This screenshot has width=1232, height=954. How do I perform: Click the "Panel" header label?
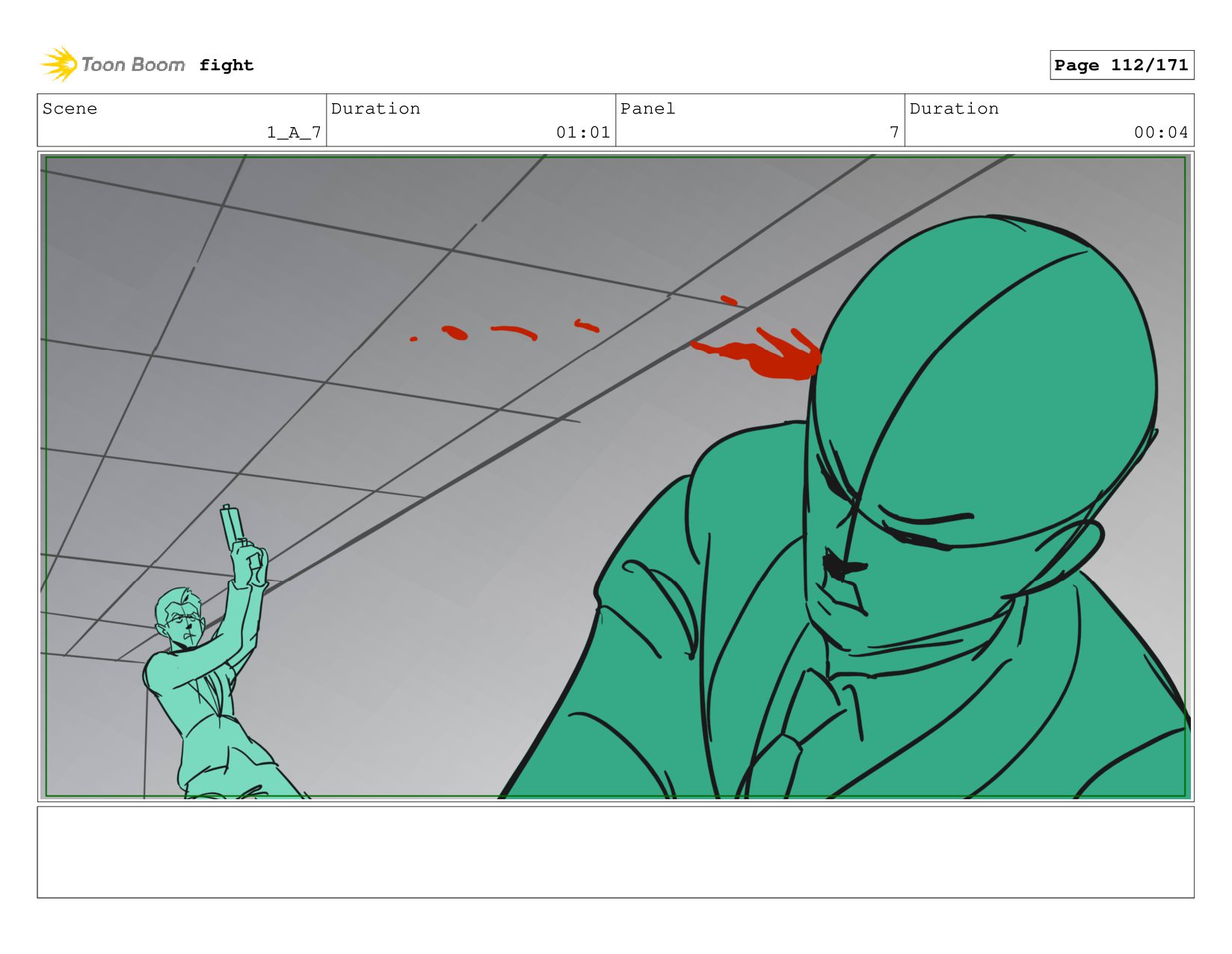[x=647, y=108]
